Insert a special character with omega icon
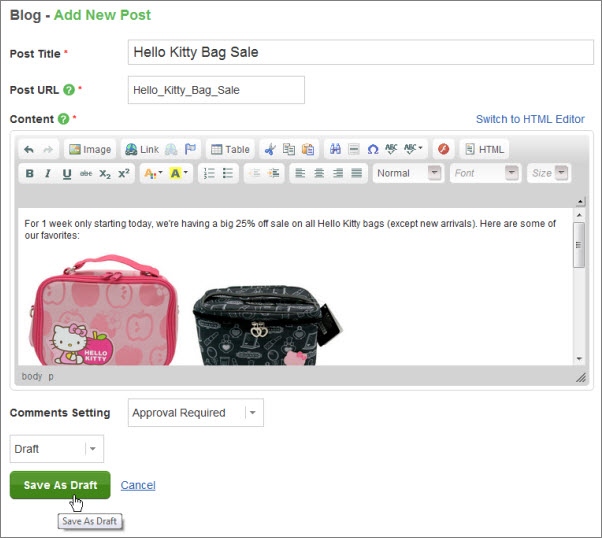 click(373, 149)
